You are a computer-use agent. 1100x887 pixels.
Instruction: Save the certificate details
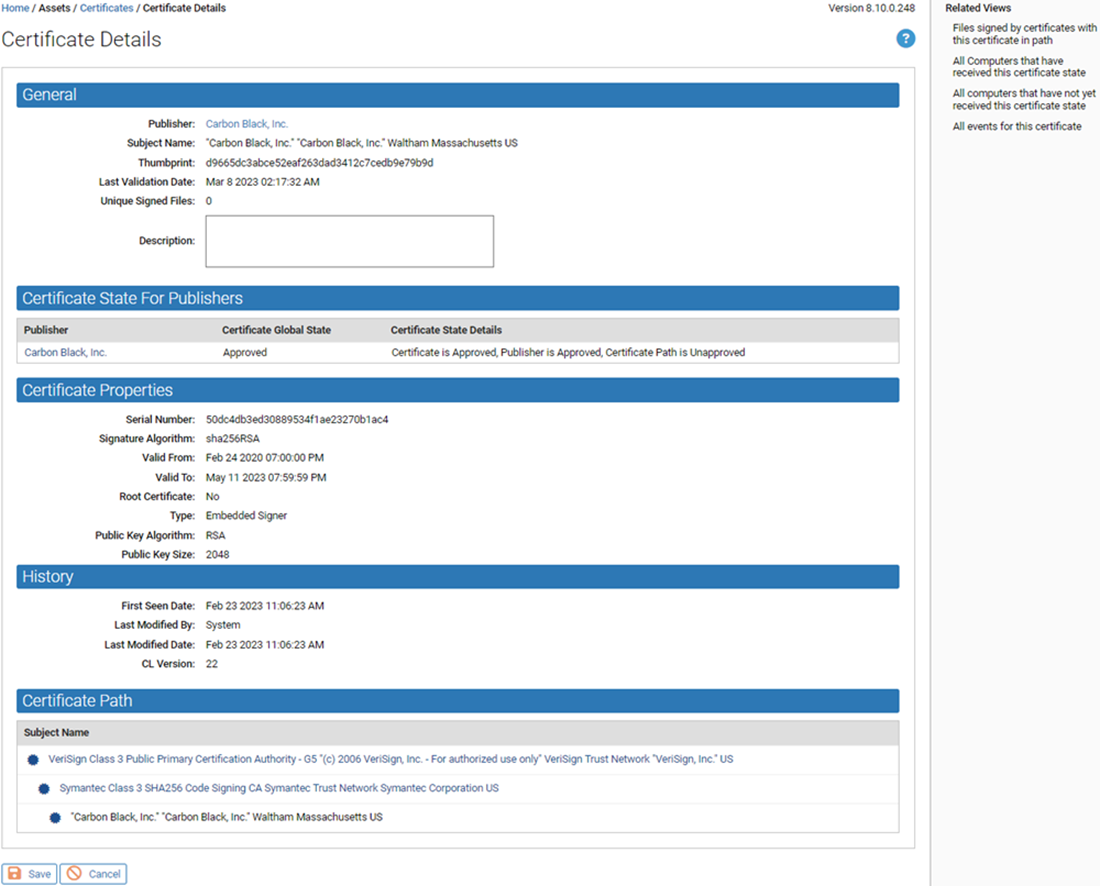point(30,873)
